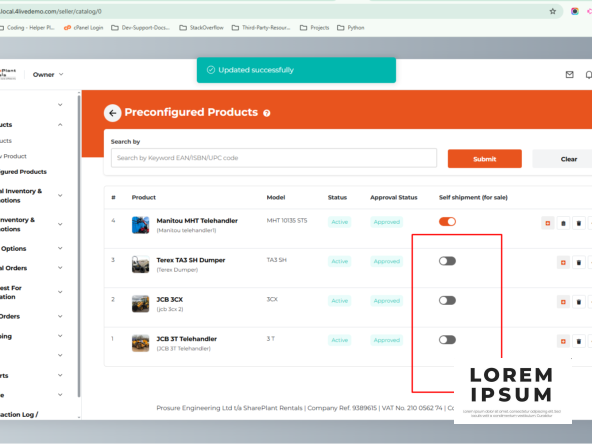Open the 'Options' sidebar section label
The width and height of the screenshot is (592, 444).
tap(13, 248)
